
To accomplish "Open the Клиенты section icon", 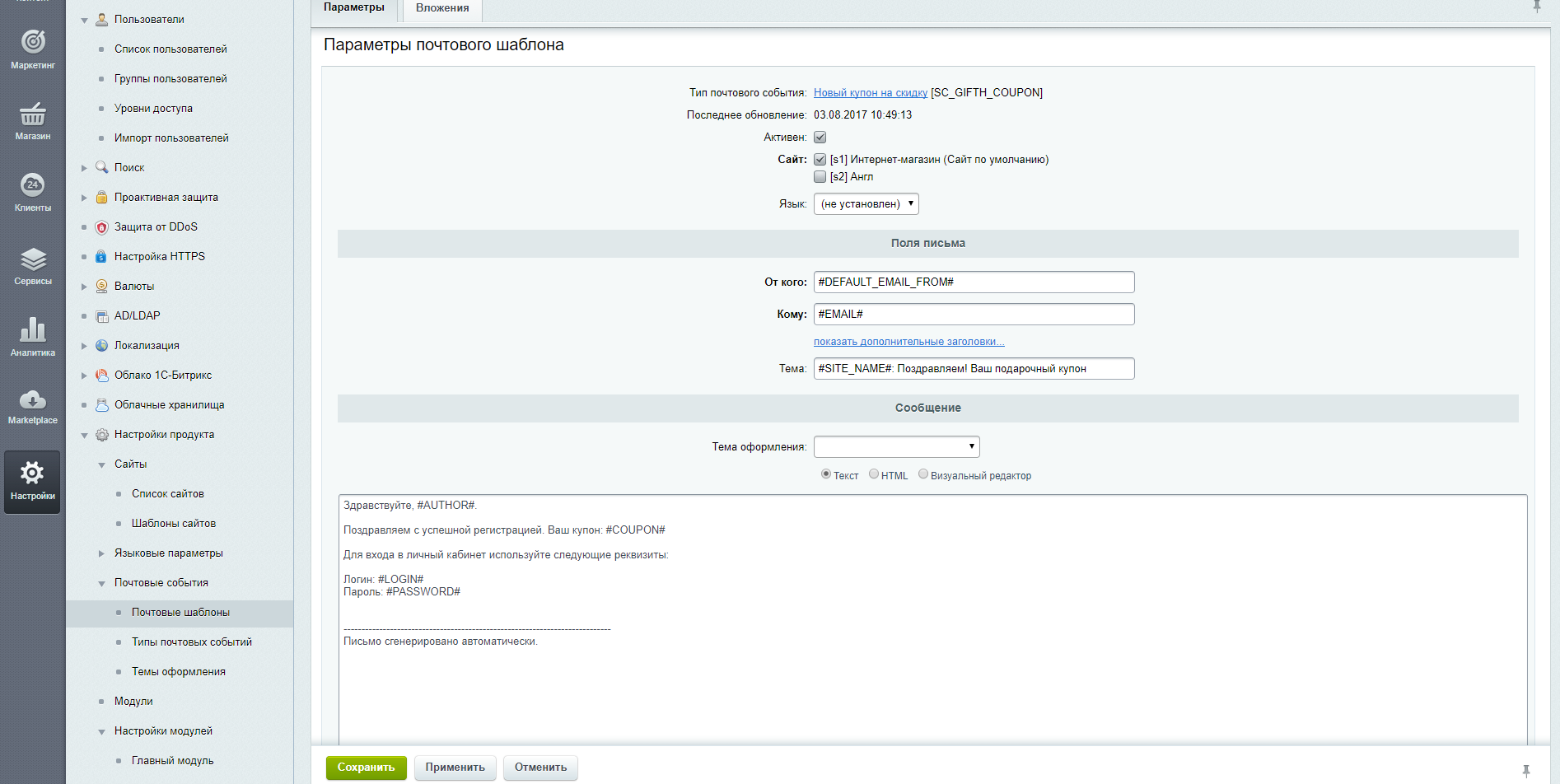I will (x=33, y=186).
